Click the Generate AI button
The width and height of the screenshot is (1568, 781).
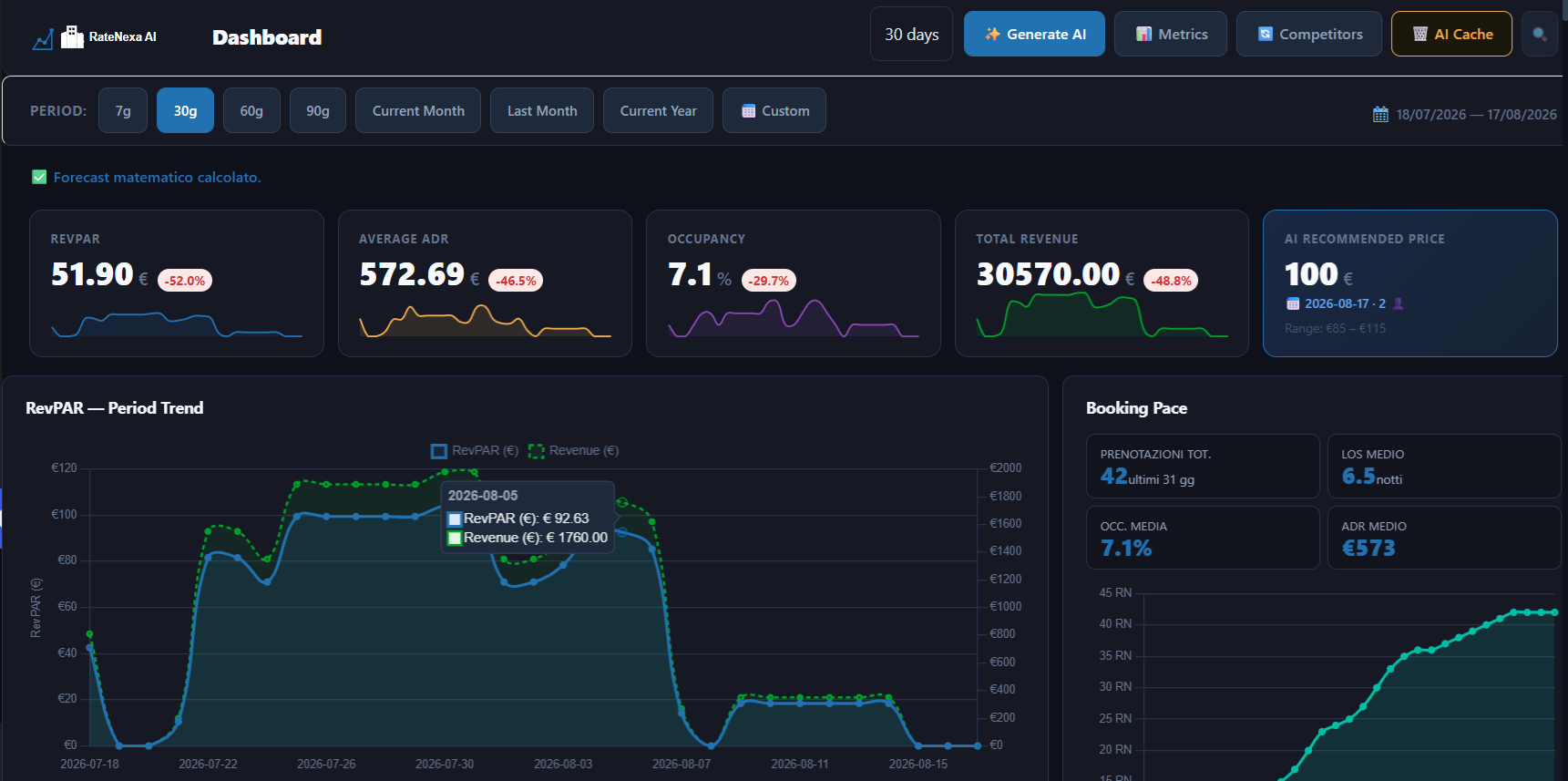point(1034,34)
